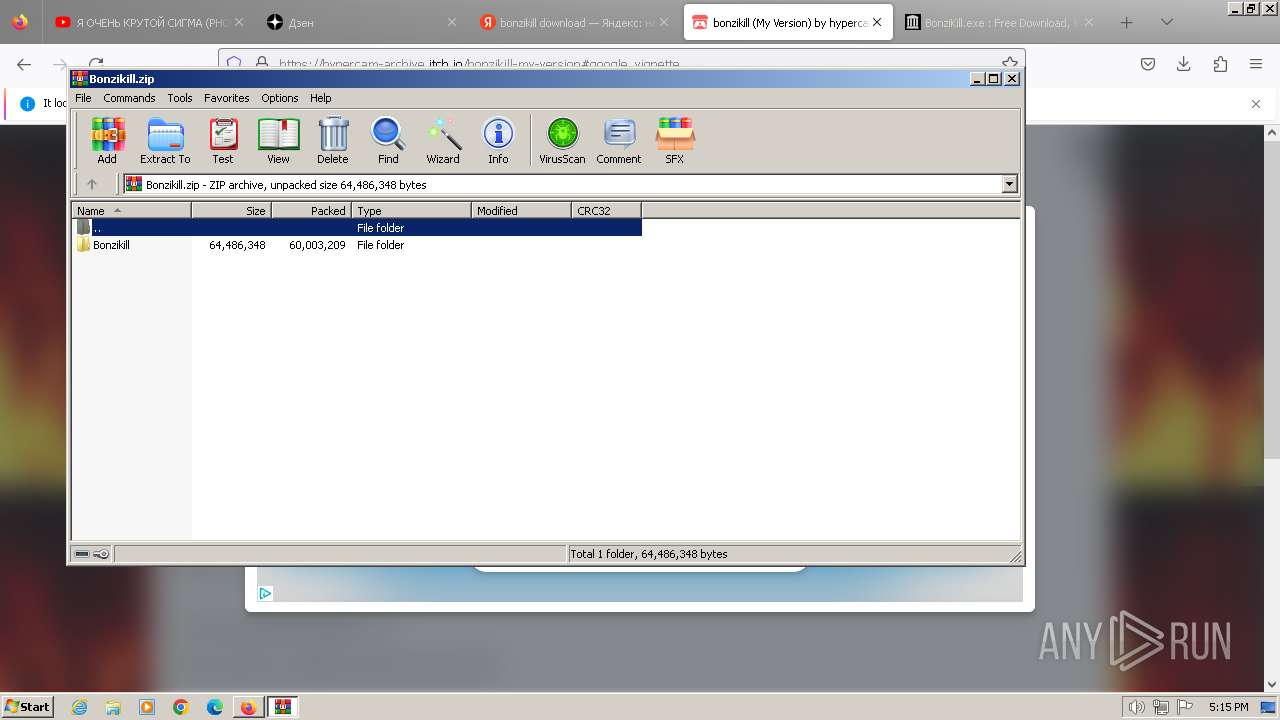
Task: Select the Bonzikill folder row
Action: tap(357, 245)
